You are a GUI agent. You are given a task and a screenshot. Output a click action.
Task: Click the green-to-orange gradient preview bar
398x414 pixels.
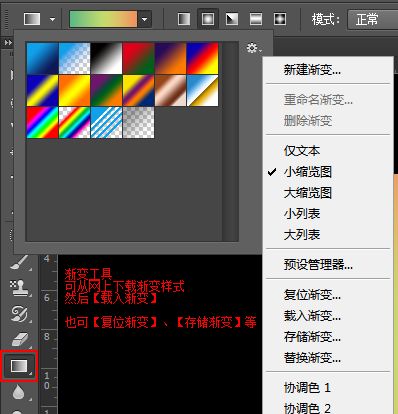[x=103, y=19]
